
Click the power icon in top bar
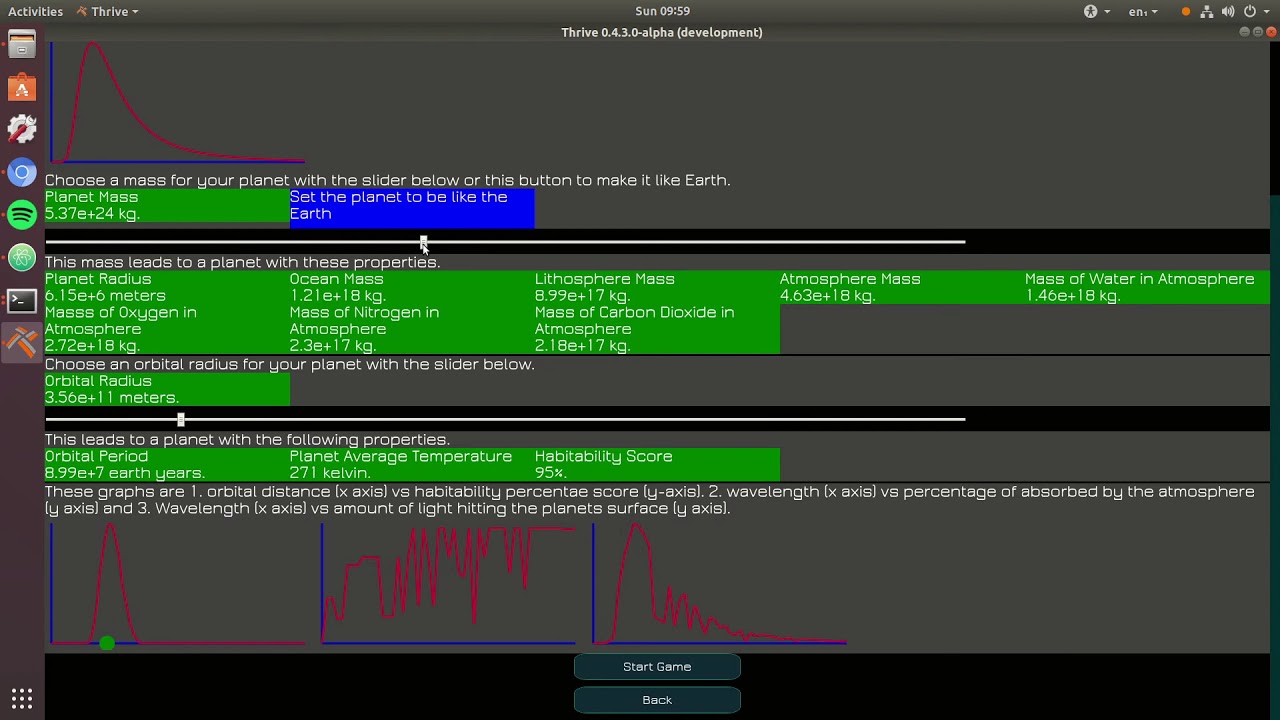(x=1250, y=11)
